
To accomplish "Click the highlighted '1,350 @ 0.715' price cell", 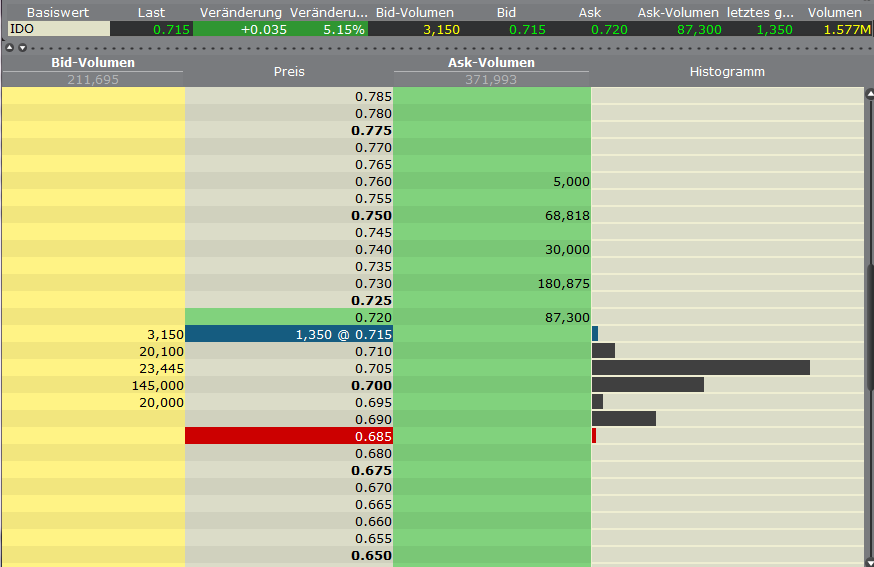I will pyautogui.click(x=289, y=334).
